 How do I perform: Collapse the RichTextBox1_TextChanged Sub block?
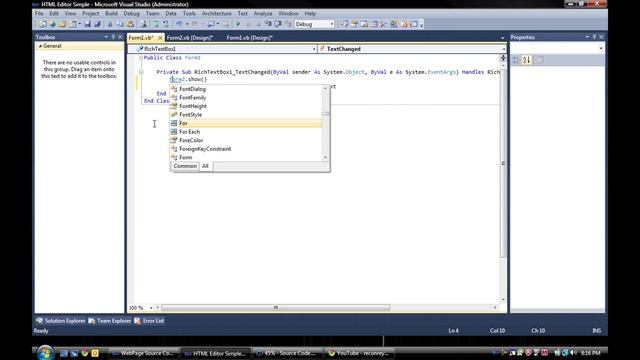coord(140,72)
